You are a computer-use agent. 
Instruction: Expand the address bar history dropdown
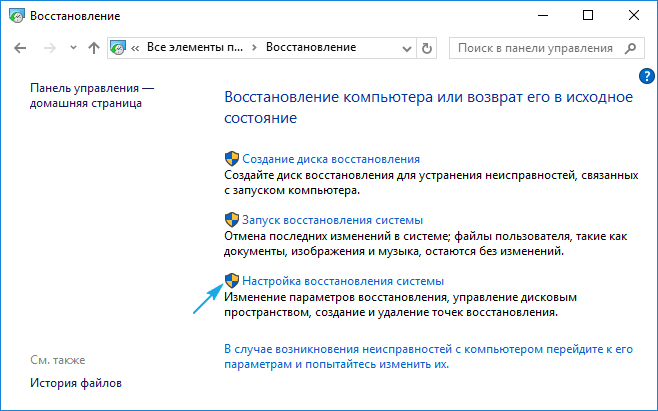(x=406, y=48)
